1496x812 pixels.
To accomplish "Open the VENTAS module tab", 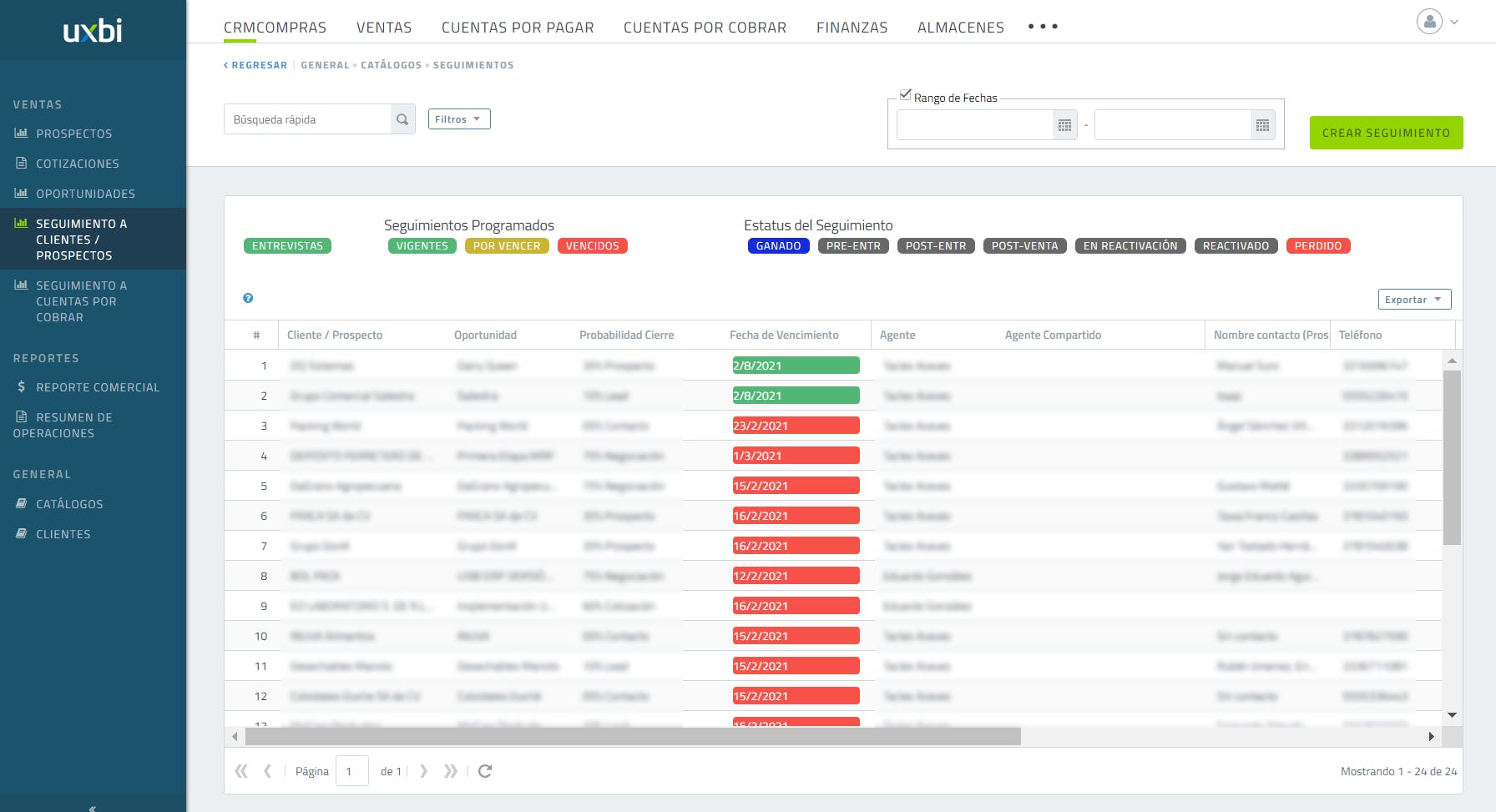I will (384, 28).
